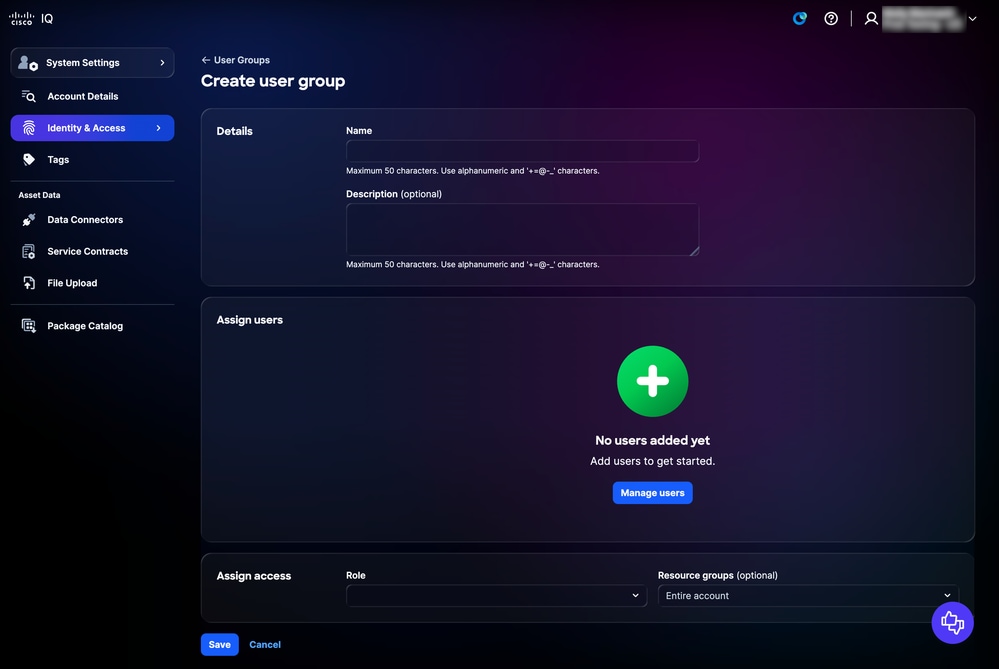The width and height of the screenshot is (999, 669).
Task: Open the Role dropdown
Action: (x=496, y=596)
